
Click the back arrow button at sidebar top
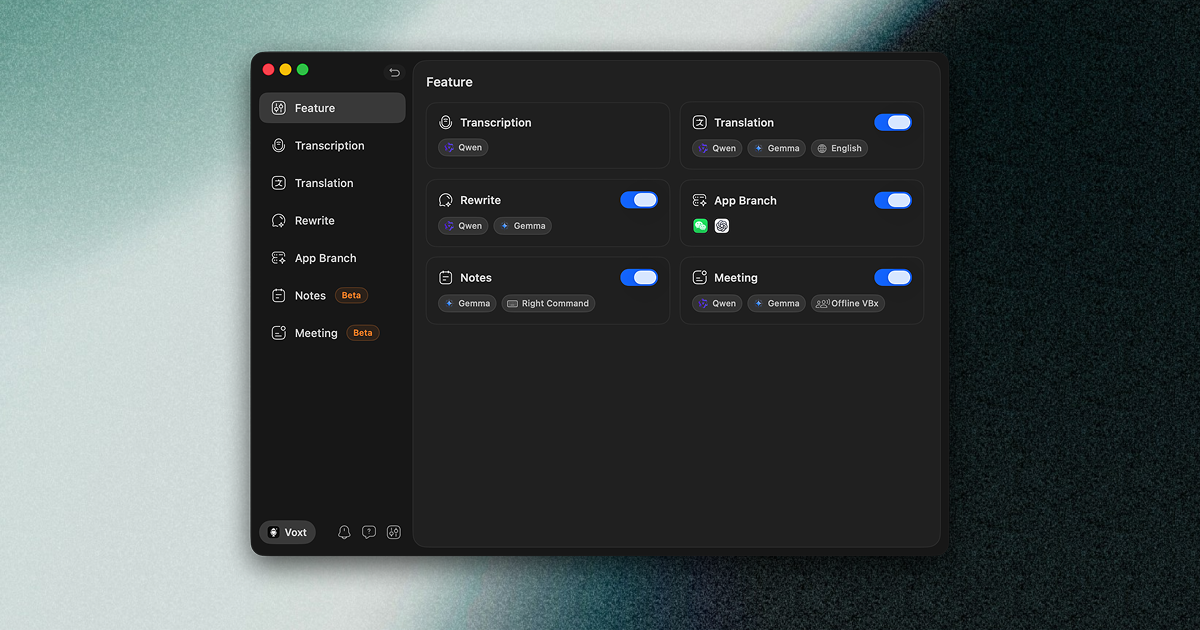[394, 72]
